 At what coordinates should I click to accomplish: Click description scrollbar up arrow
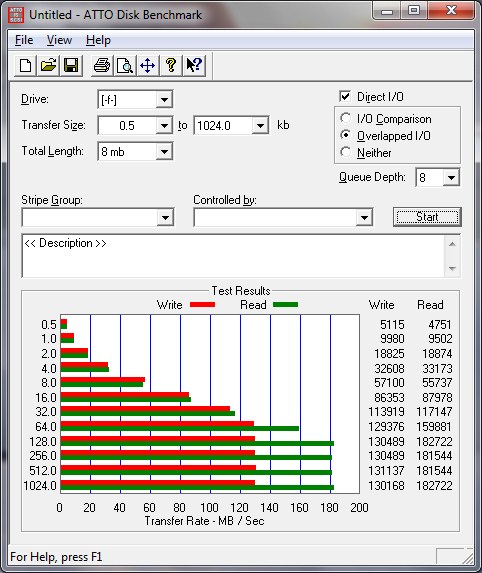[x=452, y=244]
